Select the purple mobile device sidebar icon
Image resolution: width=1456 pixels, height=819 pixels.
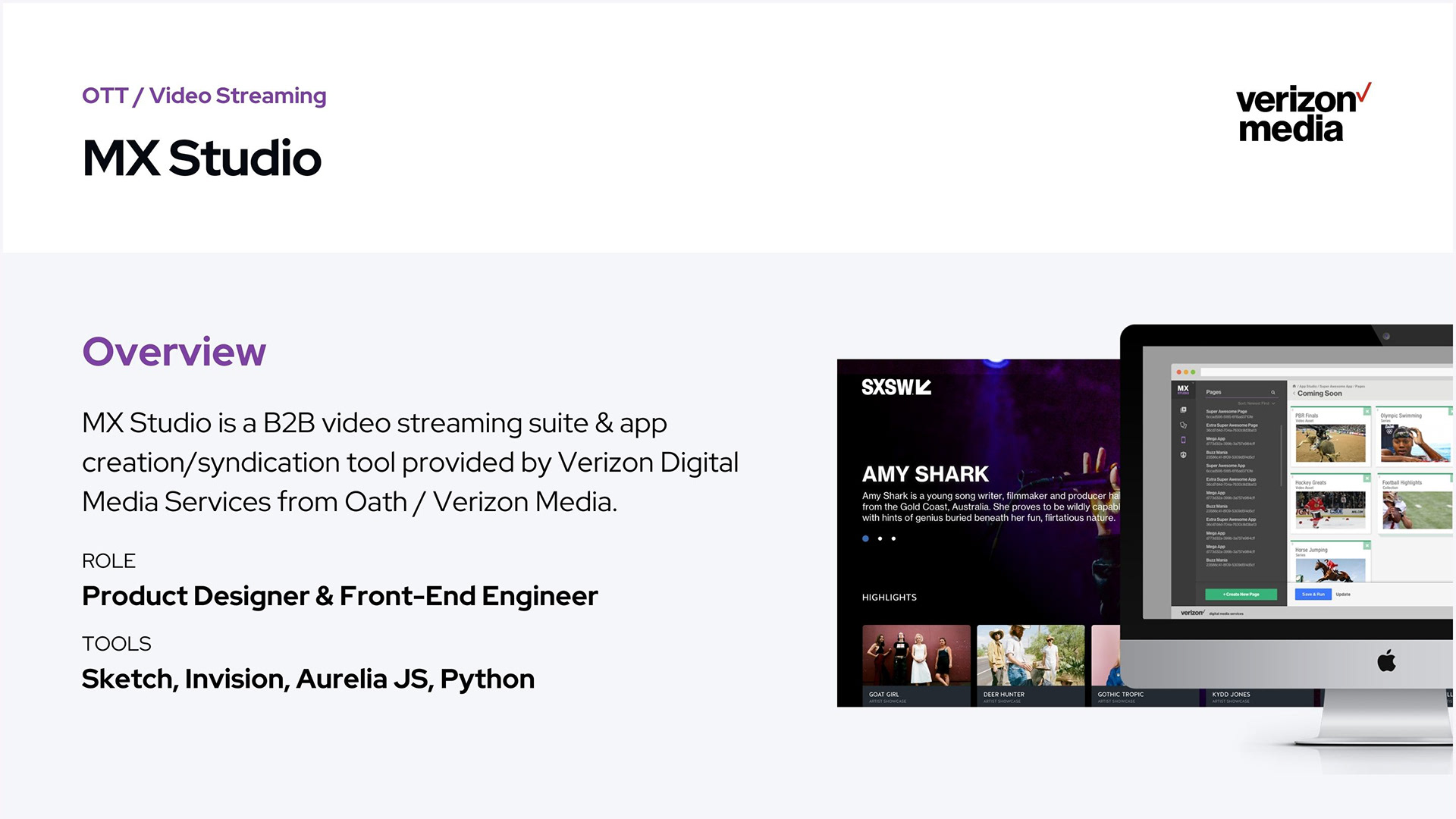1183,440
